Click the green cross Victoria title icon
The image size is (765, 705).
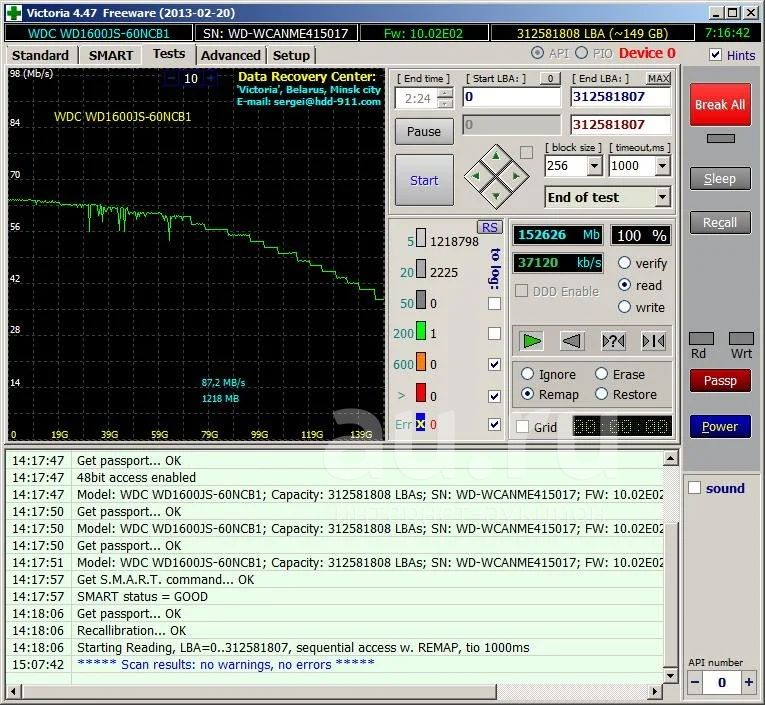13,13
